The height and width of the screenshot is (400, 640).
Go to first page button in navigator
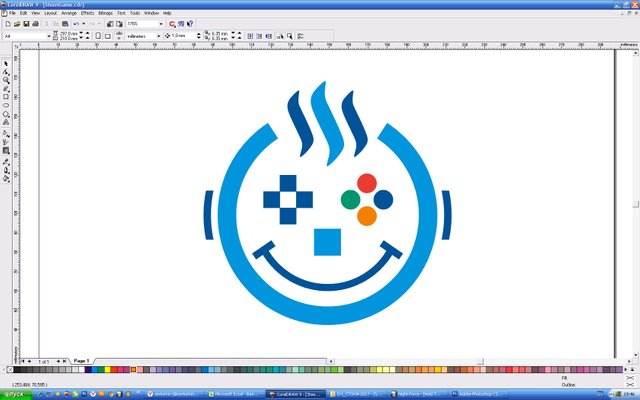(x=23, y=361)
